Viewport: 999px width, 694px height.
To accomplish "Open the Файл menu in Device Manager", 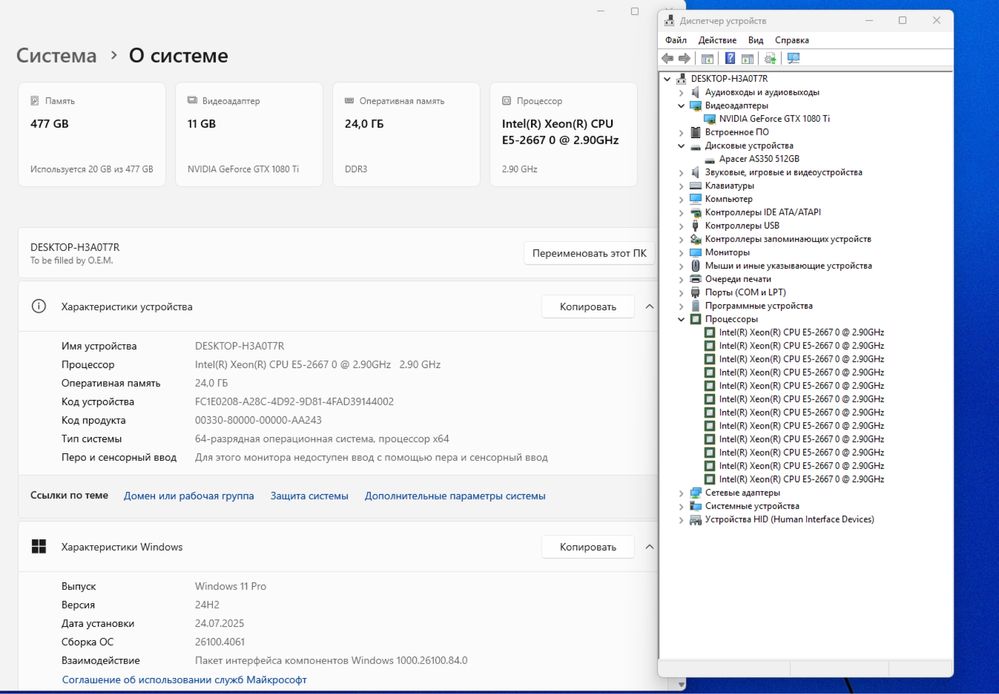I will (676, 40).
